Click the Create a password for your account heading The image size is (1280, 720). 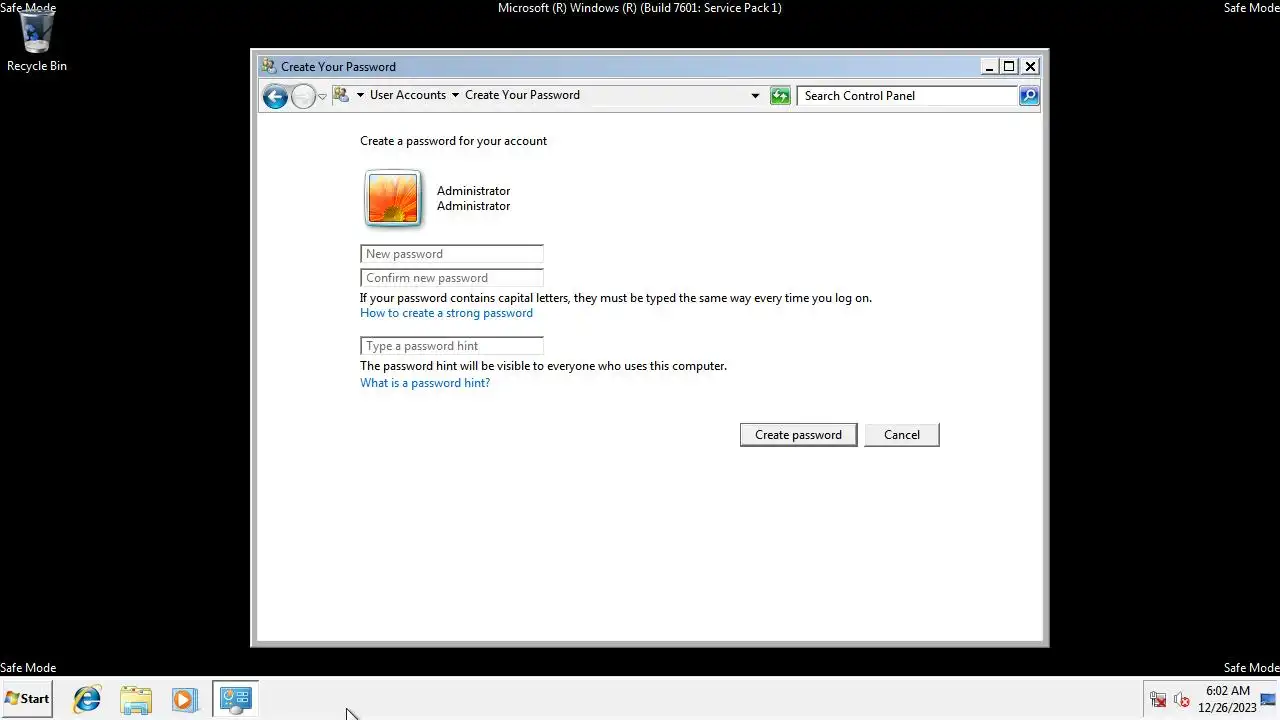click(x=453, y=141)
